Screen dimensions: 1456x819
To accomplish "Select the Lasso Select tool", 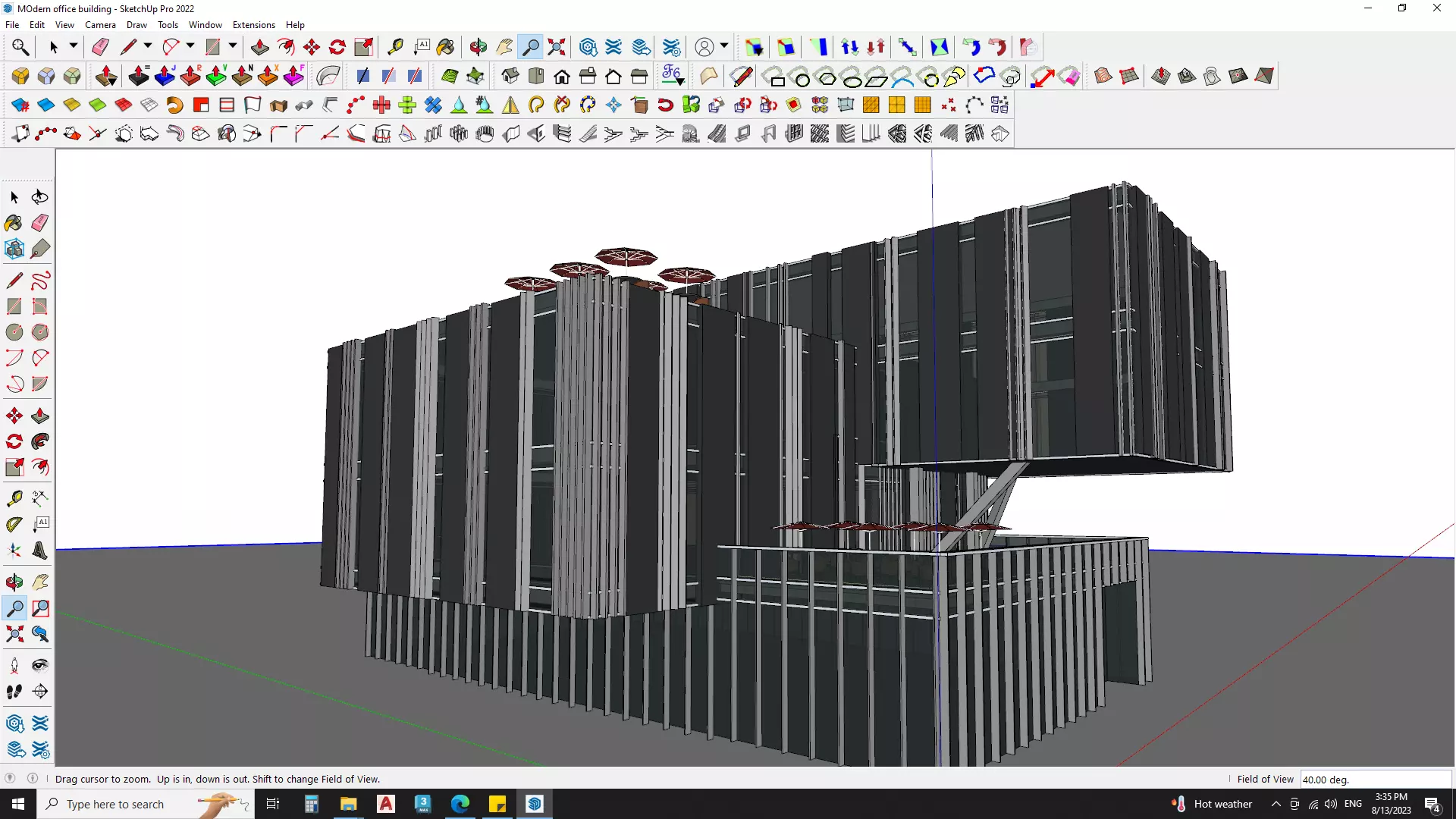I will coord(40,197).
